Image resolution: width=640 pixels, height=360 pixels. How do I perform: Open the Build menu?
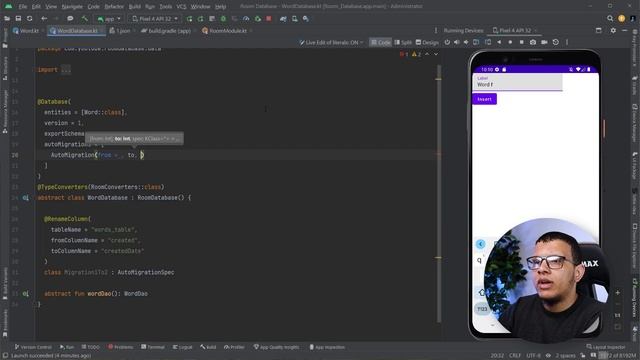[x=134, y=7]
